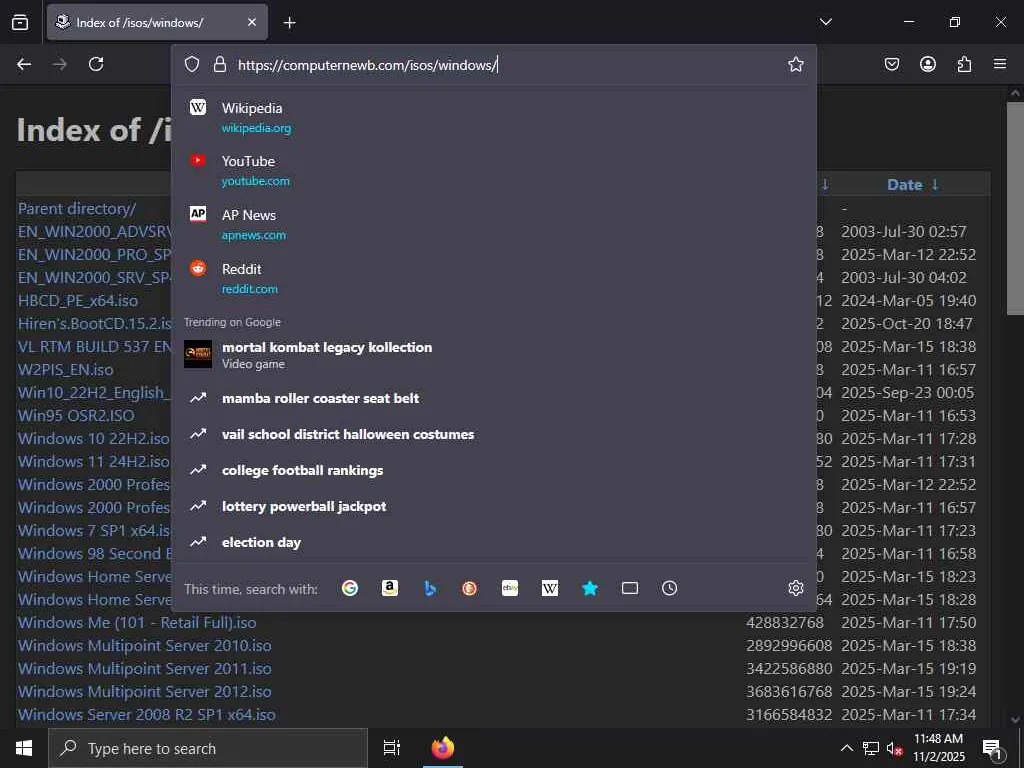Open Windows Multipoint Server 2011.iso
Image resolution: width=1024 pixels, height=768 pixels.
pyautogui.click(x=144, y=668)
